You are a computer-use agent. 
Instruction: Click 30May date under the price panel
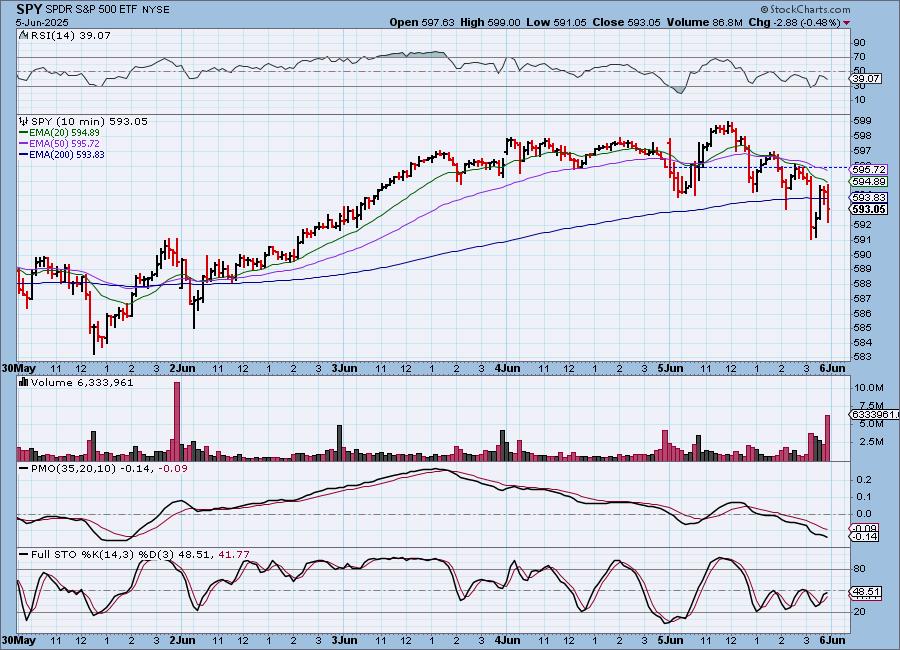click(x=19, y=368)
